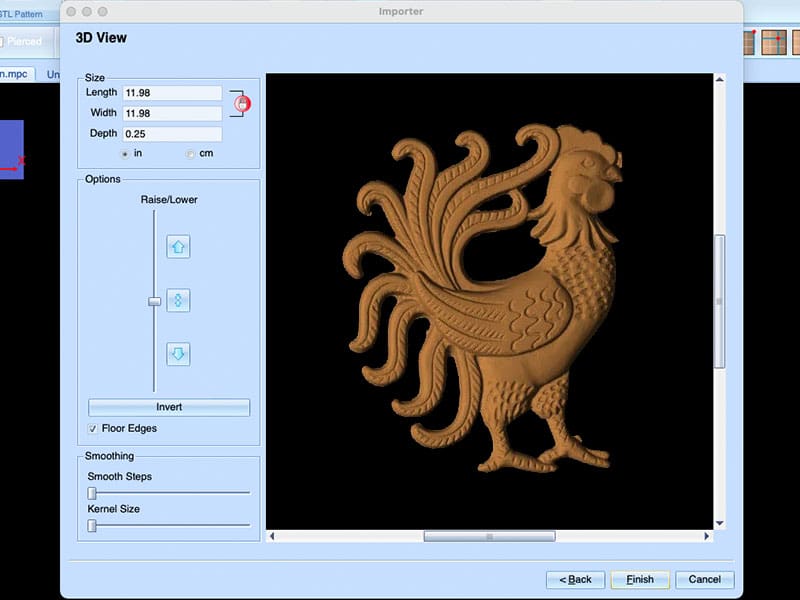Select the center origin anchor icon in the toolbar

[774, 42]
